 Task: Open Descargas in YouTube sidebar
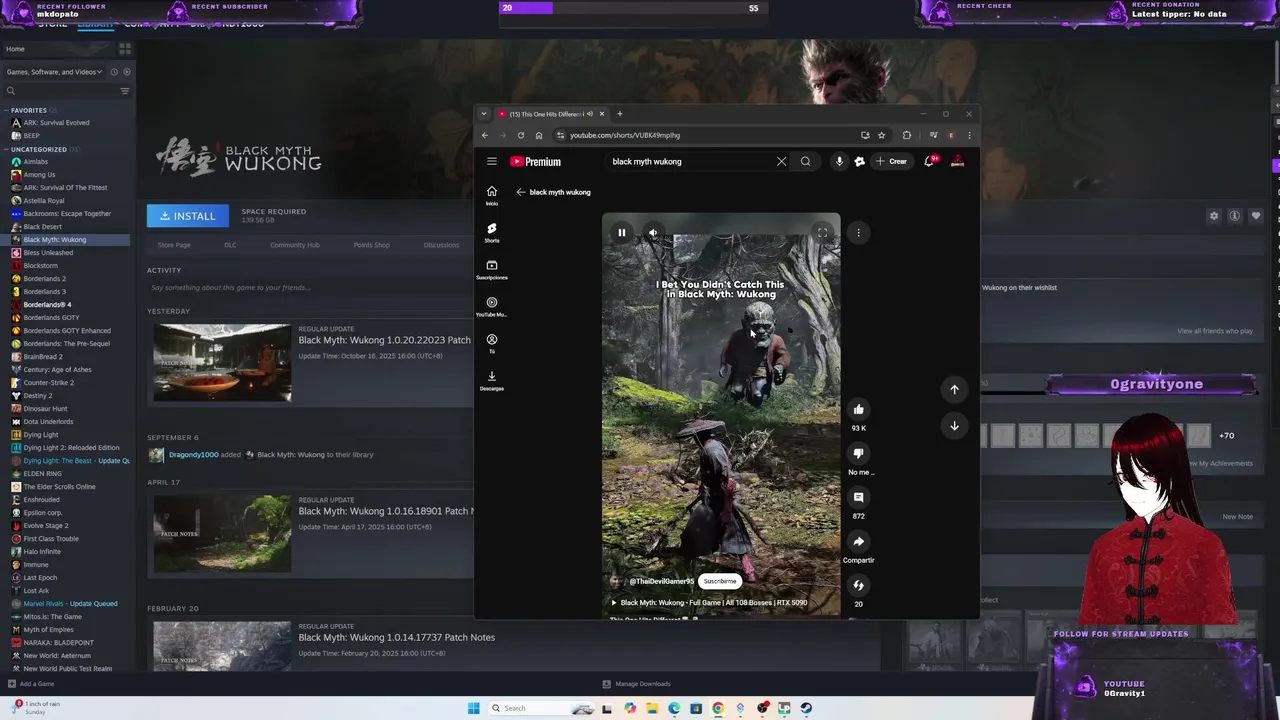point(491,380)
